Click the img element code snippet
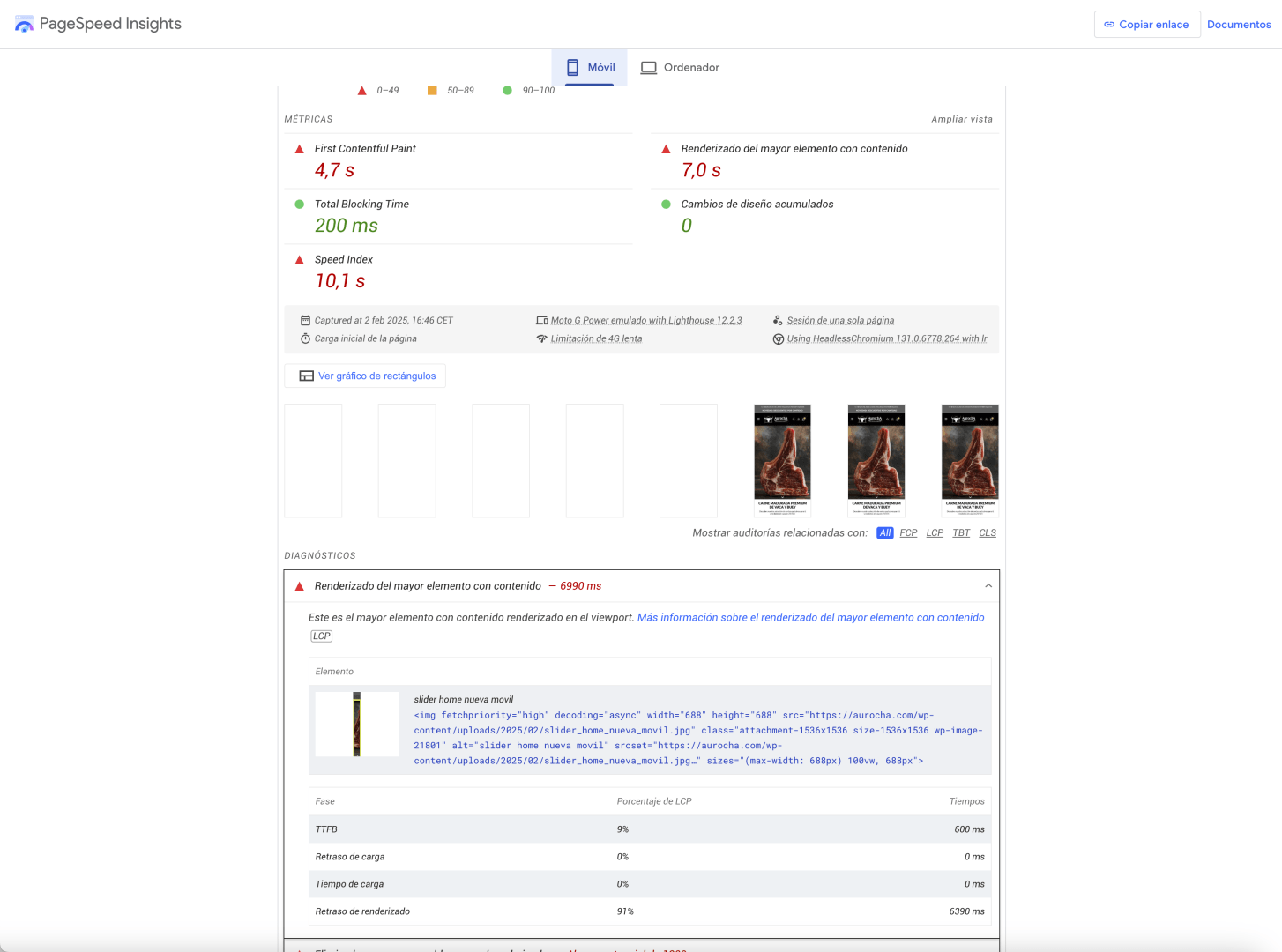 point(698,738)
